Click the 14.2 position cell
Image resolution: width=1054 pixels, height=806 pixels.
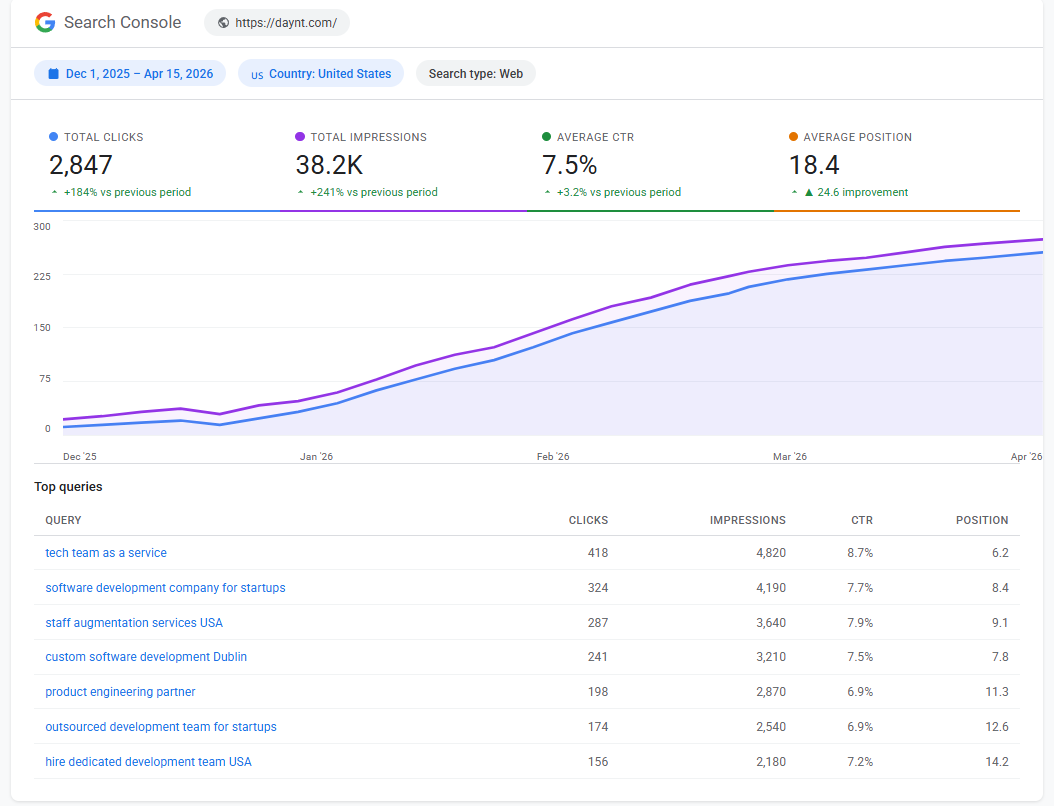pos(997,762)
